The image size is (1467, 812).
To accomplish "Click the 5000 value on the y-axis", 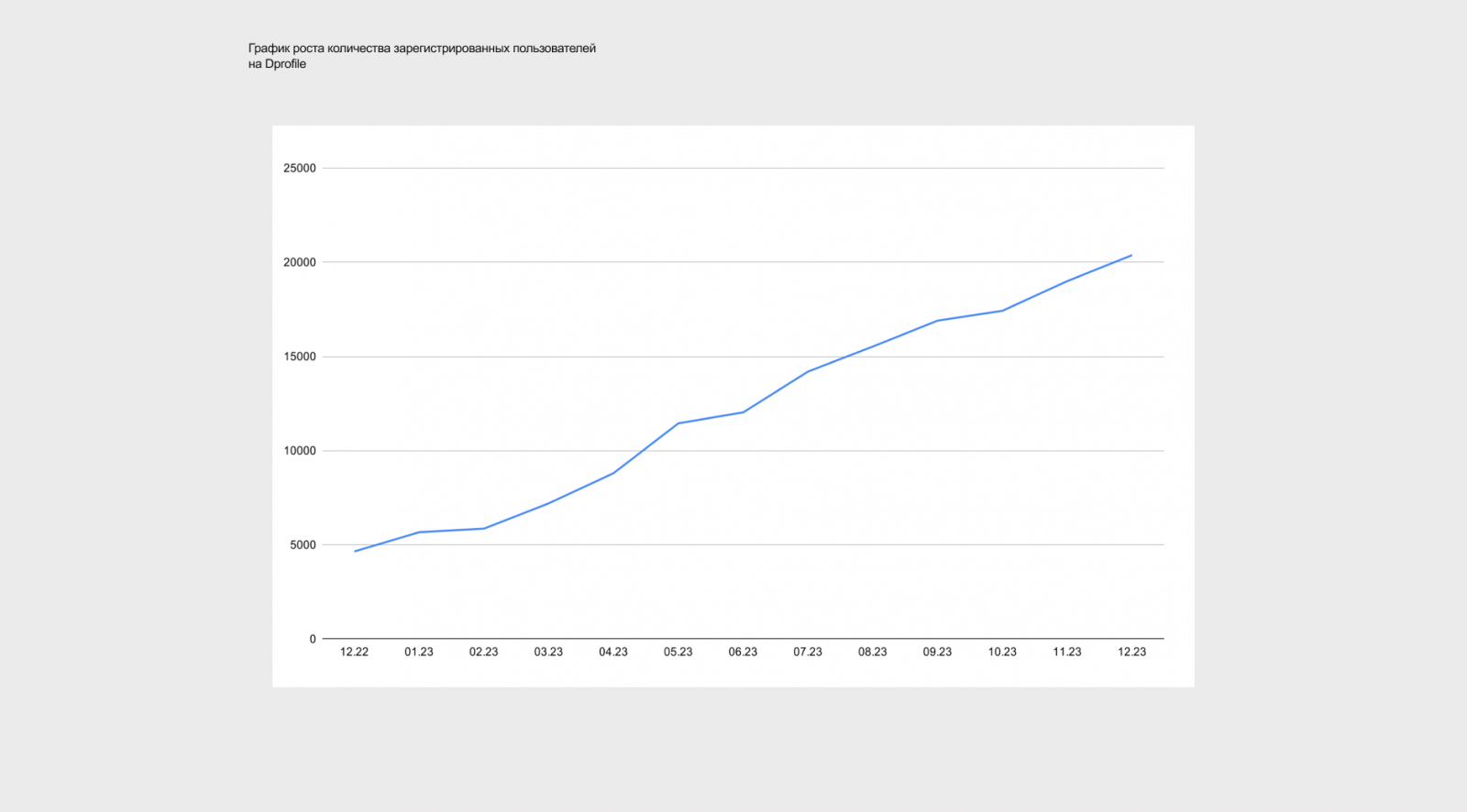I will tap(303, 545).
